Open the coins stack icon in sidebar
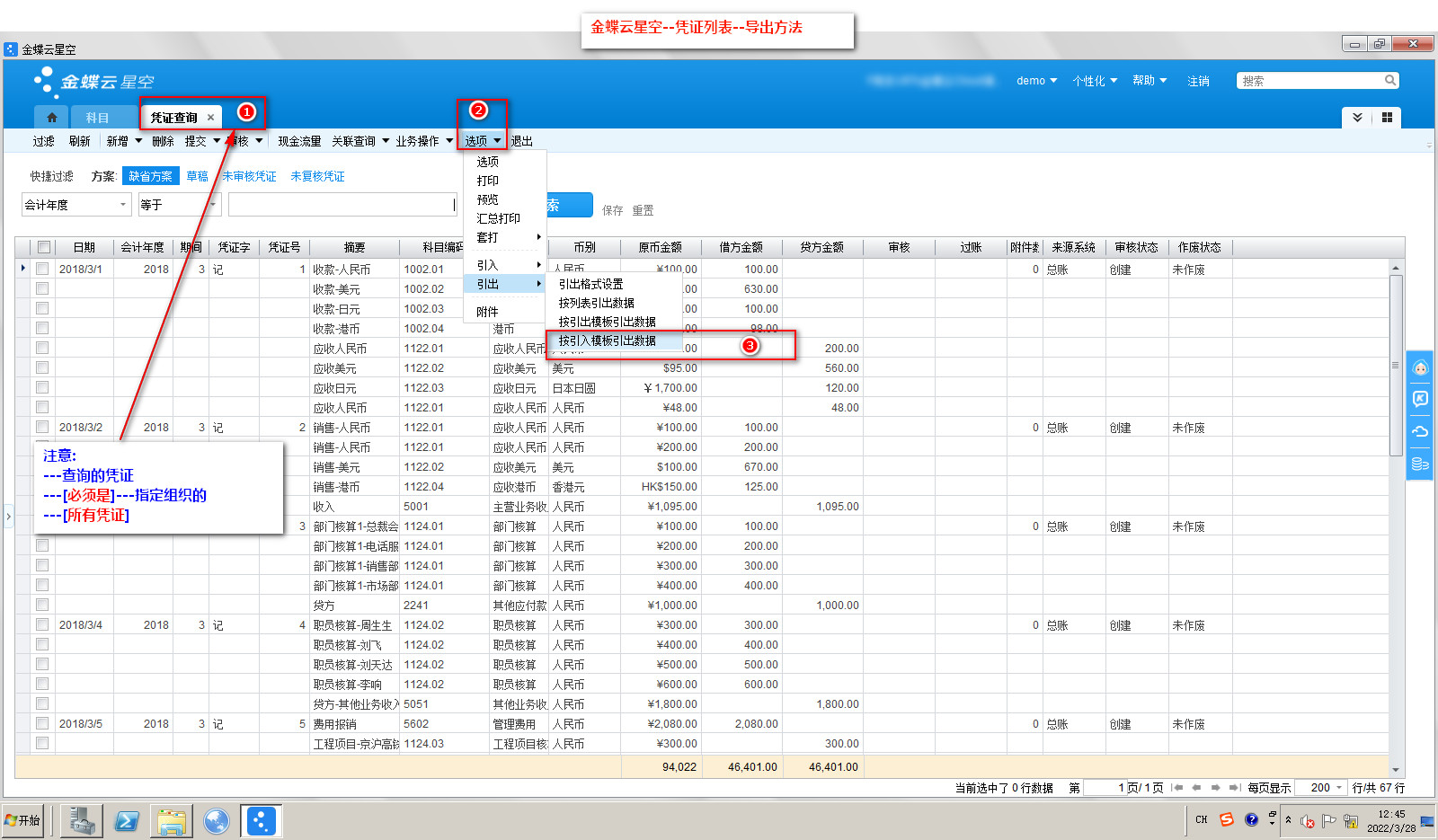Screen dimensions: 1438x840 (x=1420, y=464)
